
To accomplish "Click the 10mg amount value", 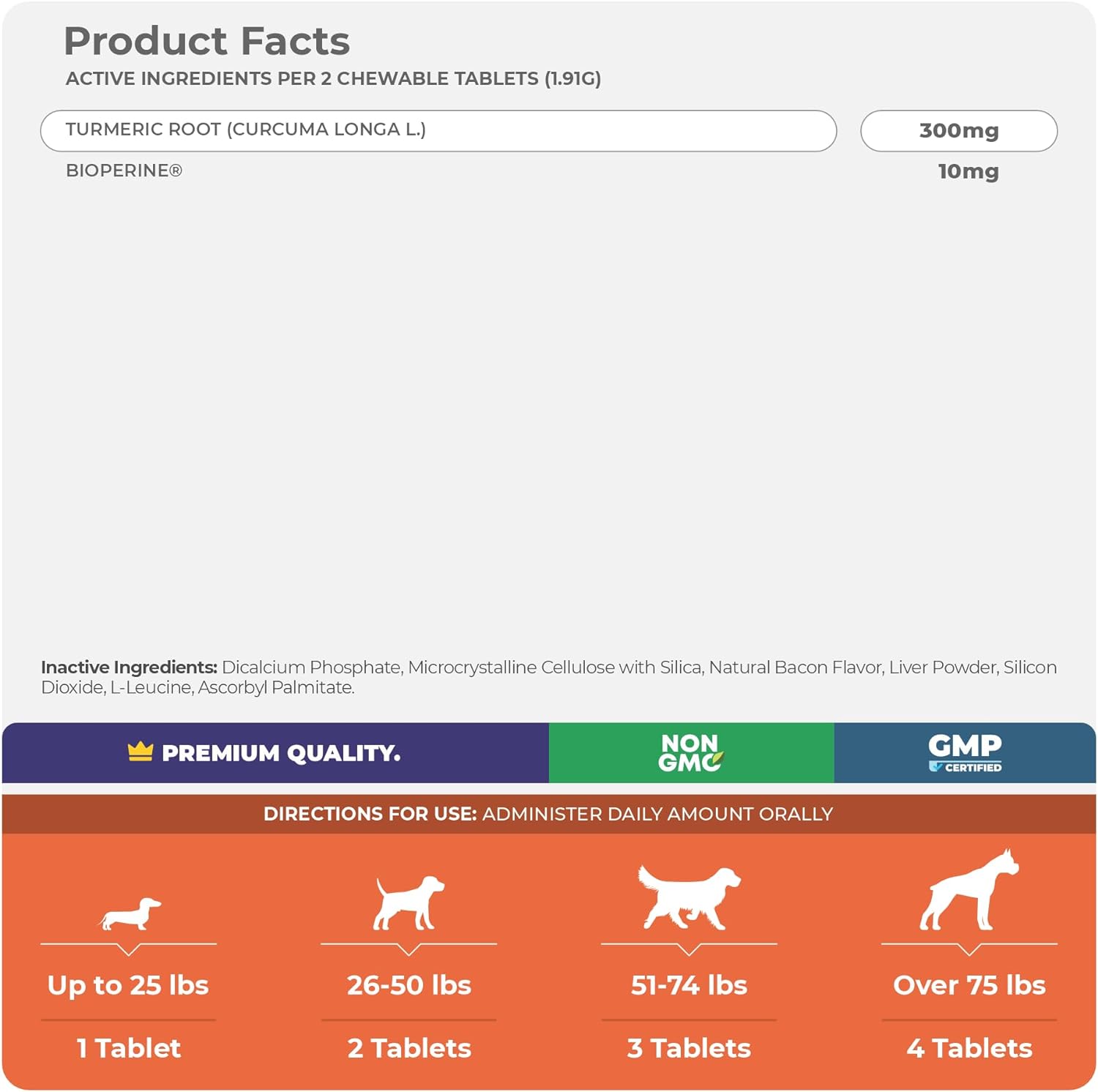I will click(968, 172).
